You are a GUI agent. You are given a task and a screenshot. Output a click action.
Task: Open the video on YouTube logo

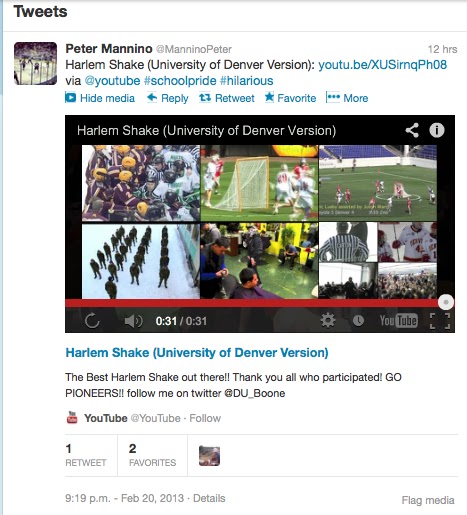pos(398,321)
